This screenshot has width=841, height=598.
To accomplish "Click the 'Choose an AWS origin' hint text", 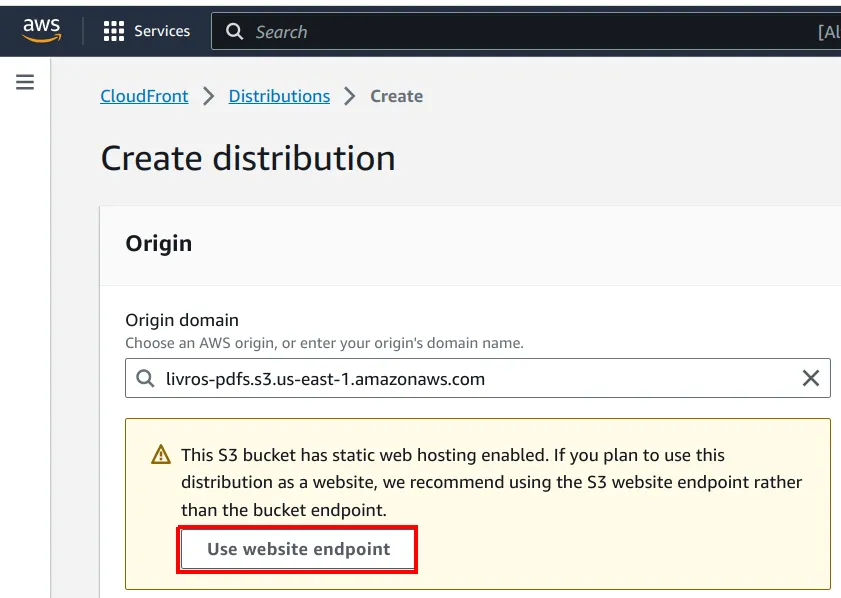I will [324, 343].
